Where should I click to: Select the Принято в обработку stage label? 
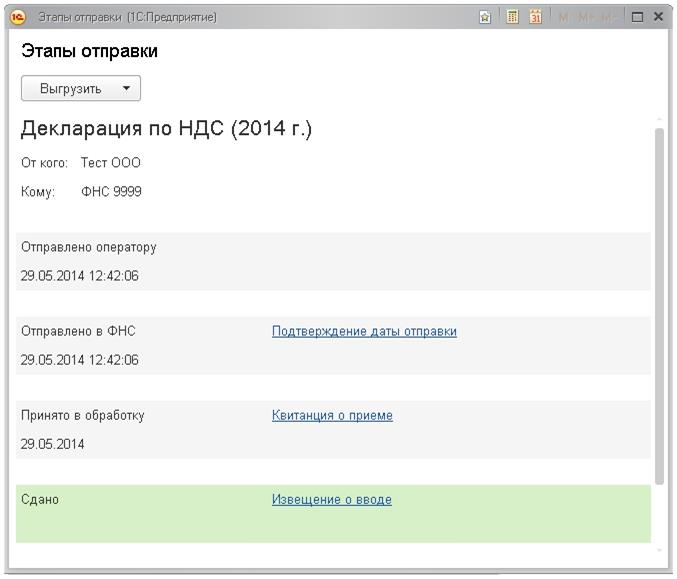82,415
